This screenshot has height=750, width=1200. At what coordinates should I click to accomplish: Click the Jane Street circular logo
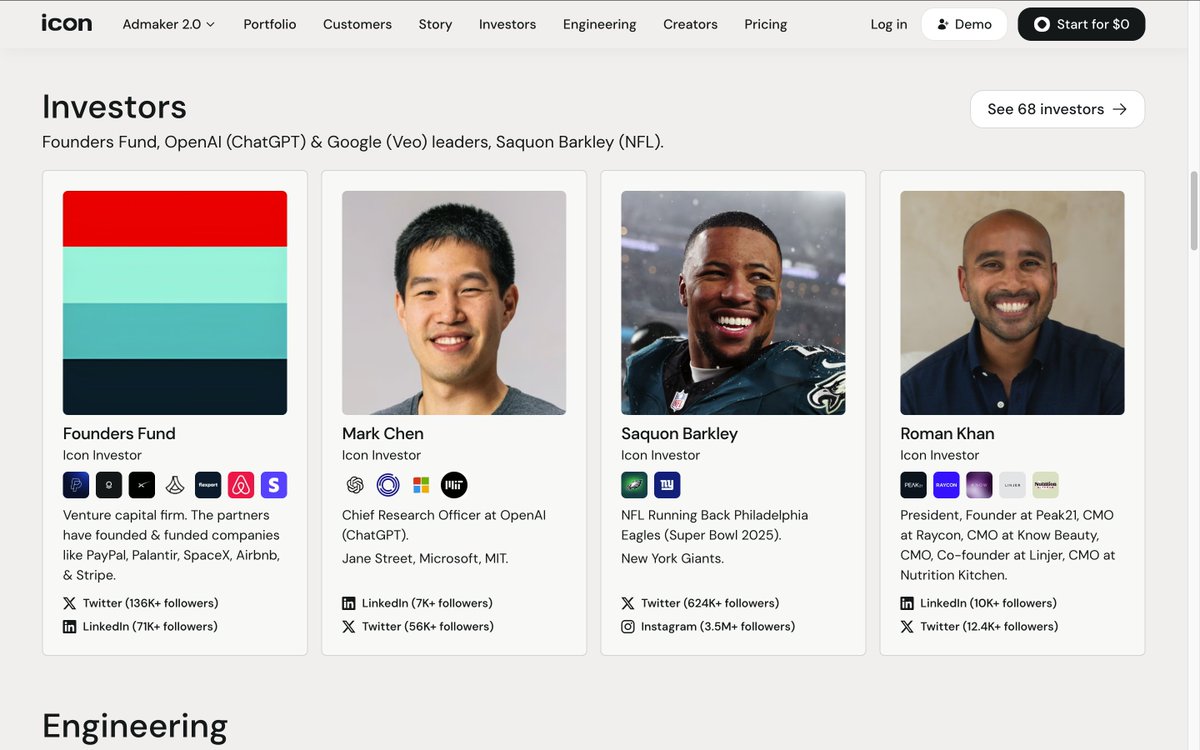coord(388,485)
